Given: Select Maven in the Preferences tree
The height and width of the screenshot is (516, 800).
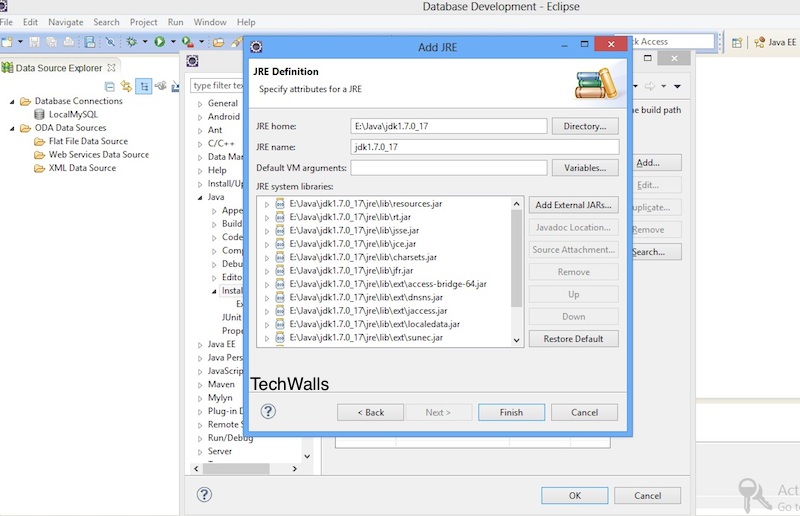Looking at the screenshot, I should (x=221, y=384).
